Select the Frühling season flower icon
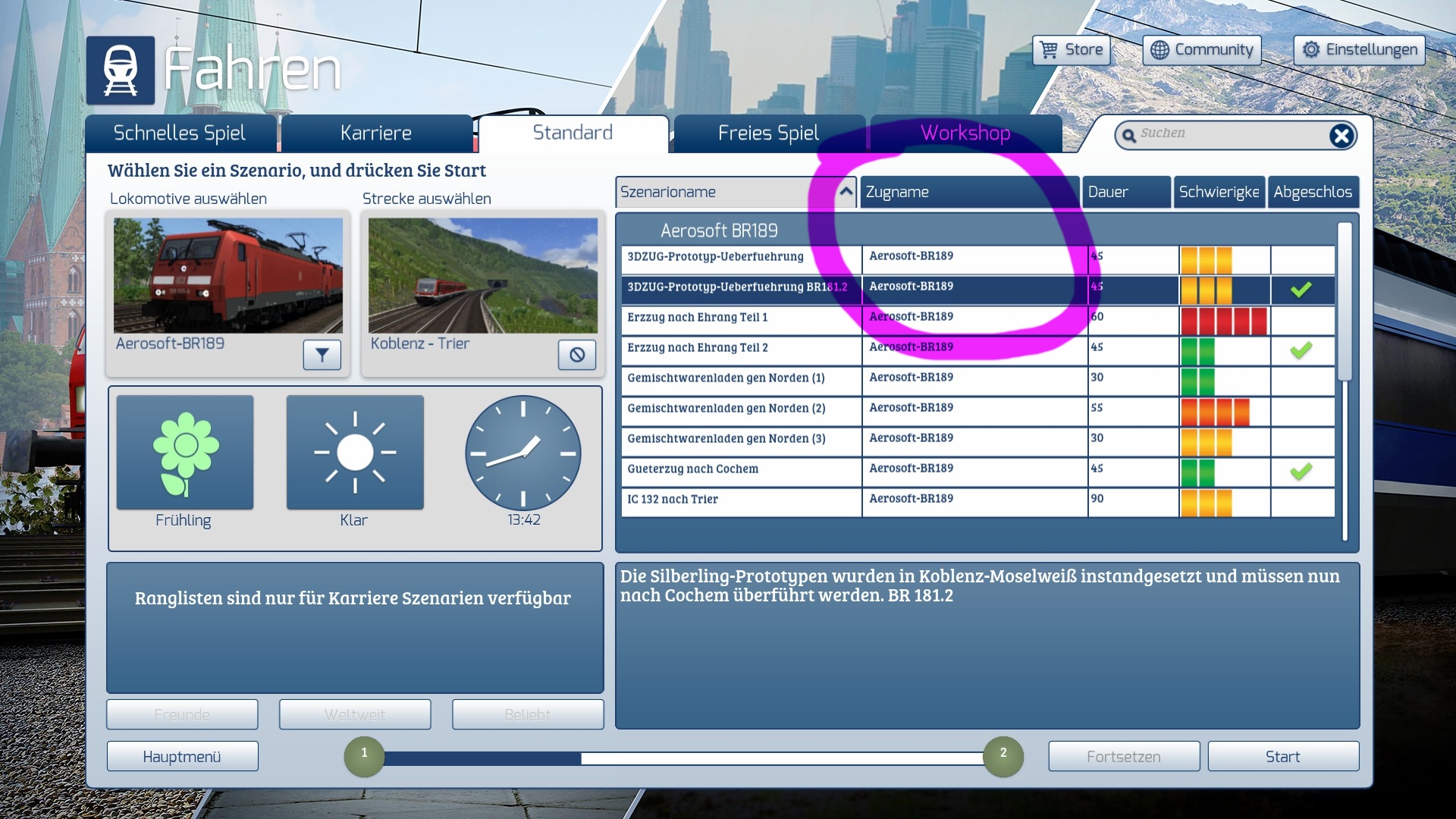The height and width of the screenshot is (819, 1456). (x=185, y=453)
